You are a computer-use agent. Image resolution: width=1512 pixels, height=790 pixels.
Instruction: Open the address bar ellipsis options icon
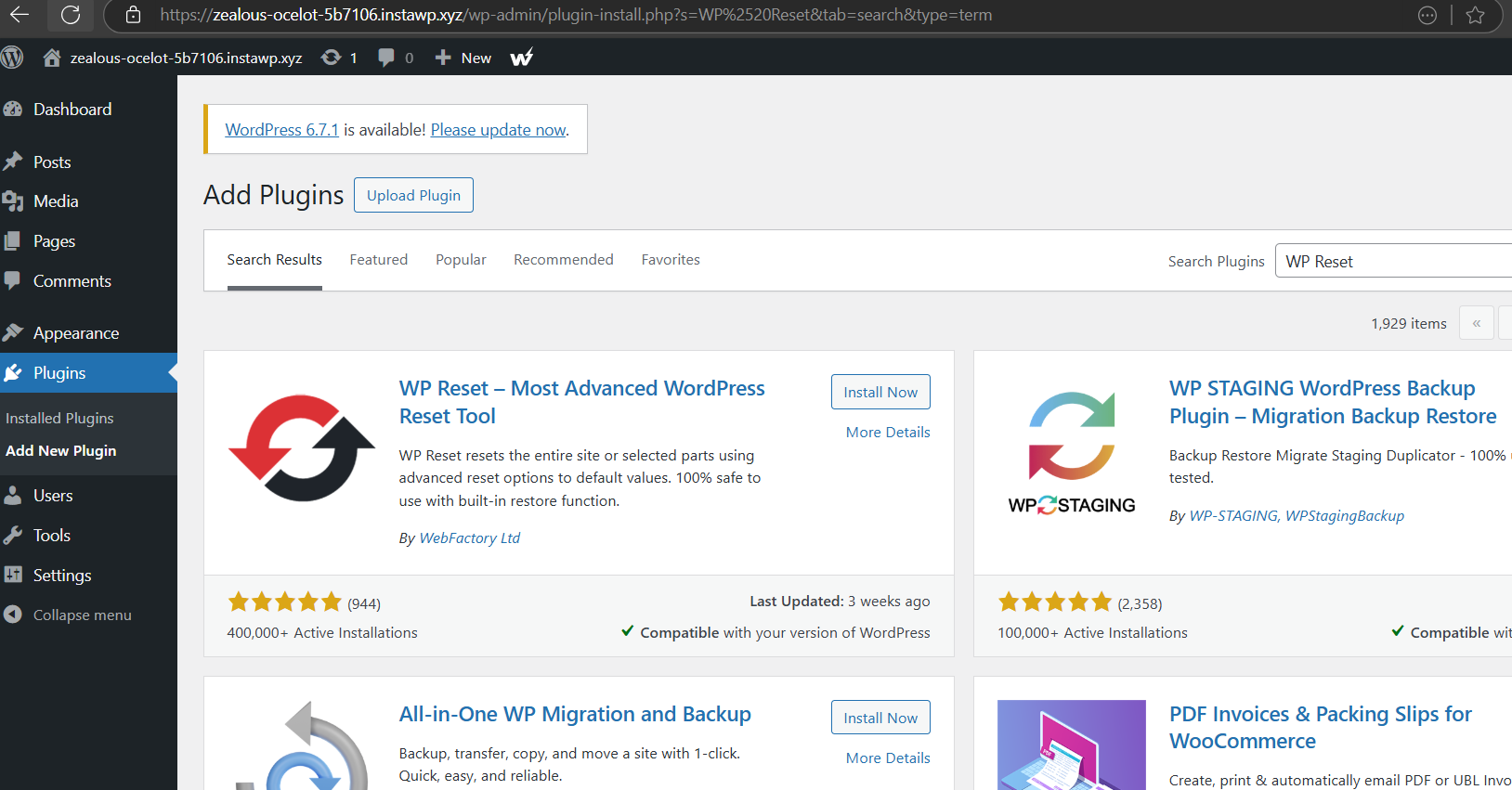(x=1427, y=15)
